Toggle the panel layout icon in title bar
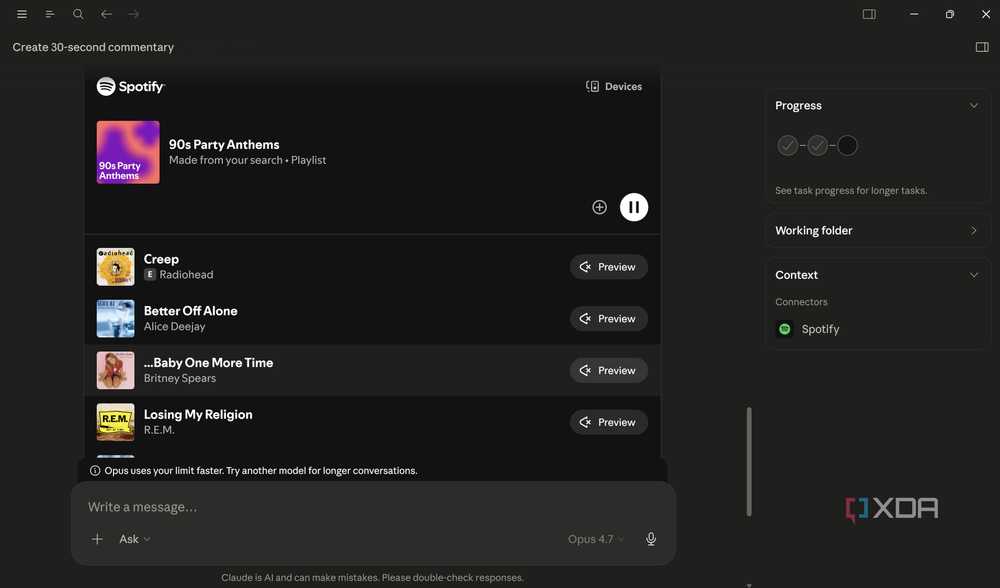 click(x=869, y=14)
